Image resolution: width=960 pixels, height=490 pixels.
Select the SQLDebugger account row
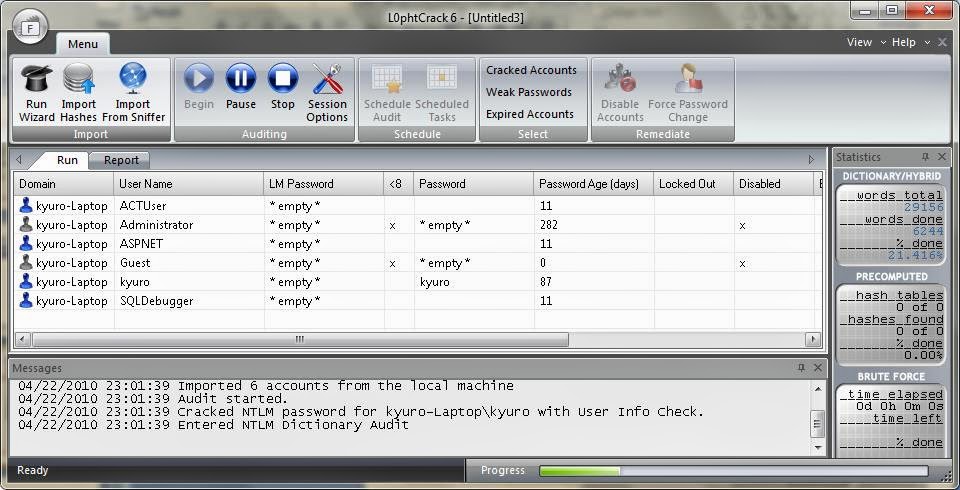click(x=418, y=301)
